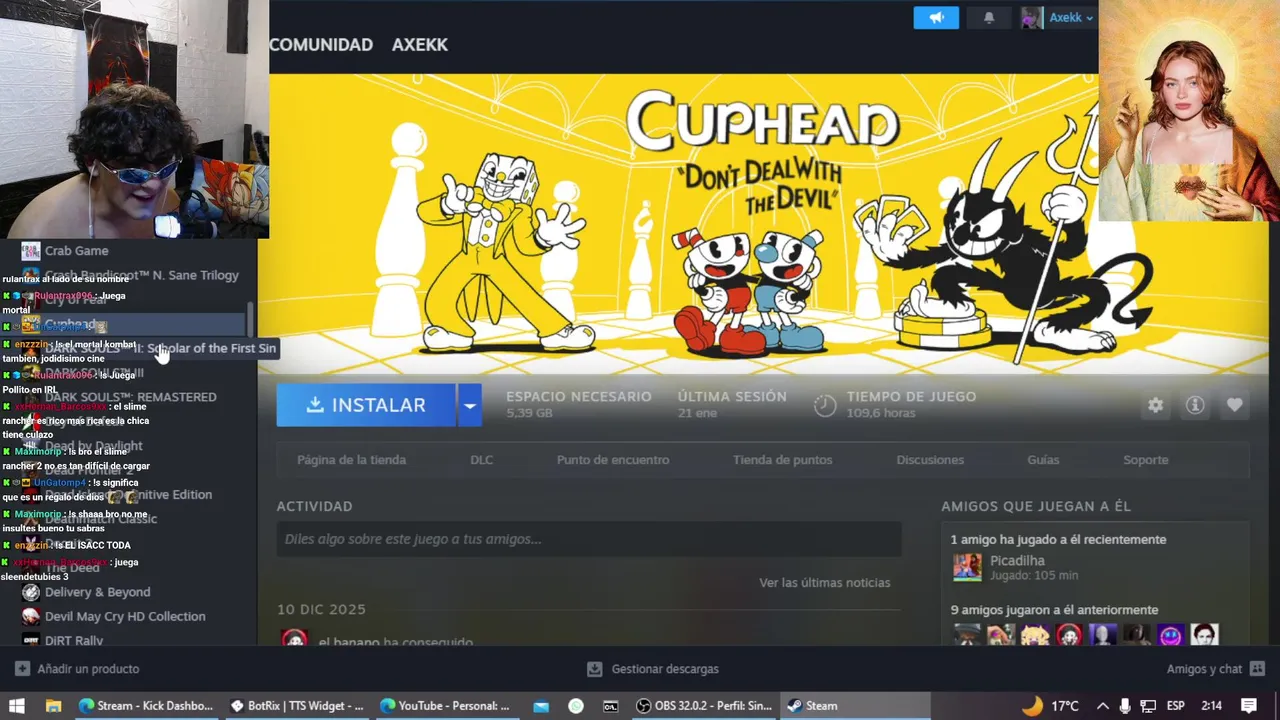Open the COMUNIDAD menu
The width and height of the screenshot is (1280, 720).
click(321, 45)
